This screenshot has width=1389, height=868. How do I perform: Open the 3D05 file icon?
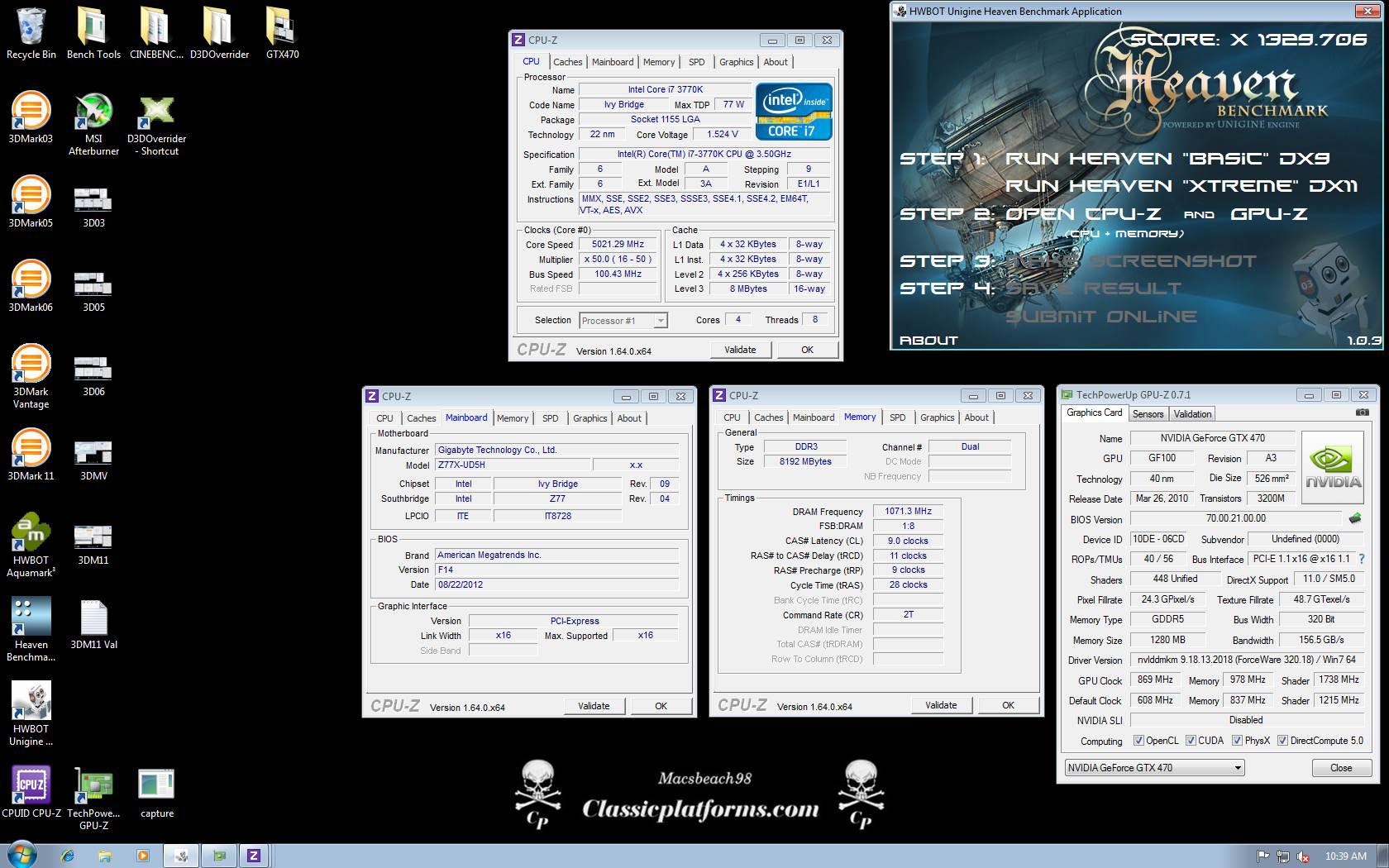tap(93, 291)
